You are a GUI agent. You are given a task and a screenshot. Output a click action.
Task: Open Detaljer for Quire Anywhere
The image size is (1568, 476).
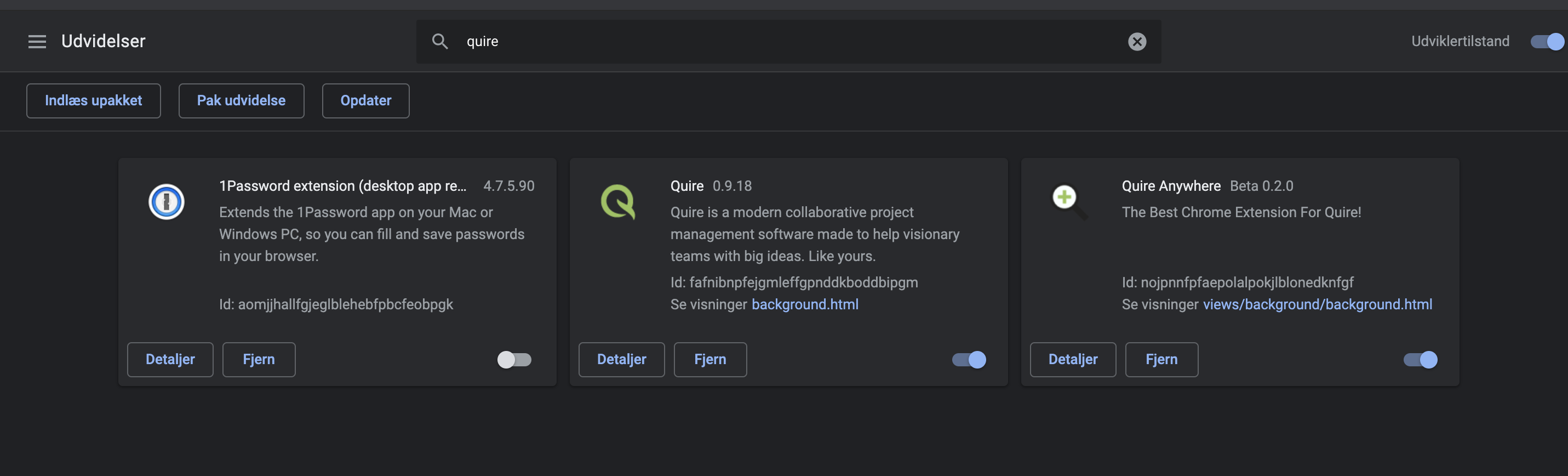[x=1073, y=360]
